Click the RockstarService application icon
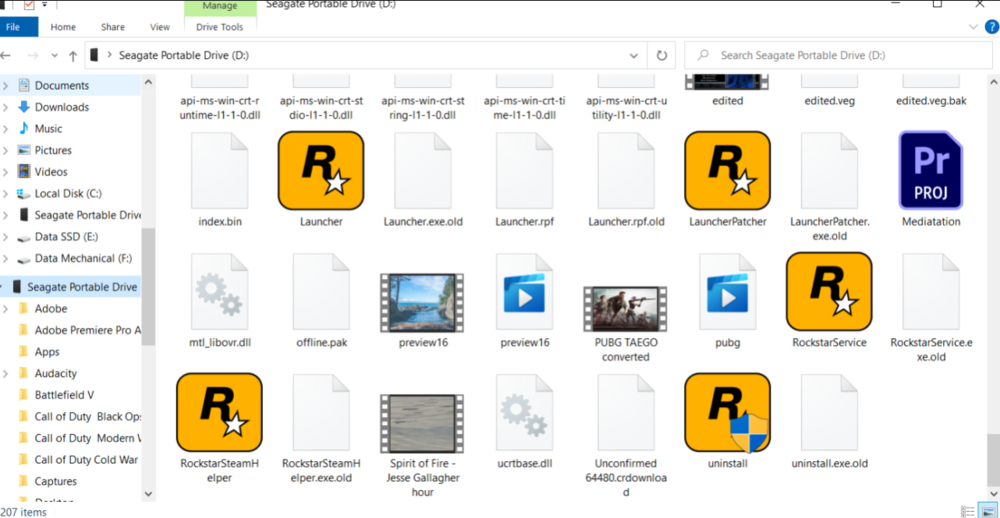The width and height of the screenshot is (1000, 518). click(829, 292)
